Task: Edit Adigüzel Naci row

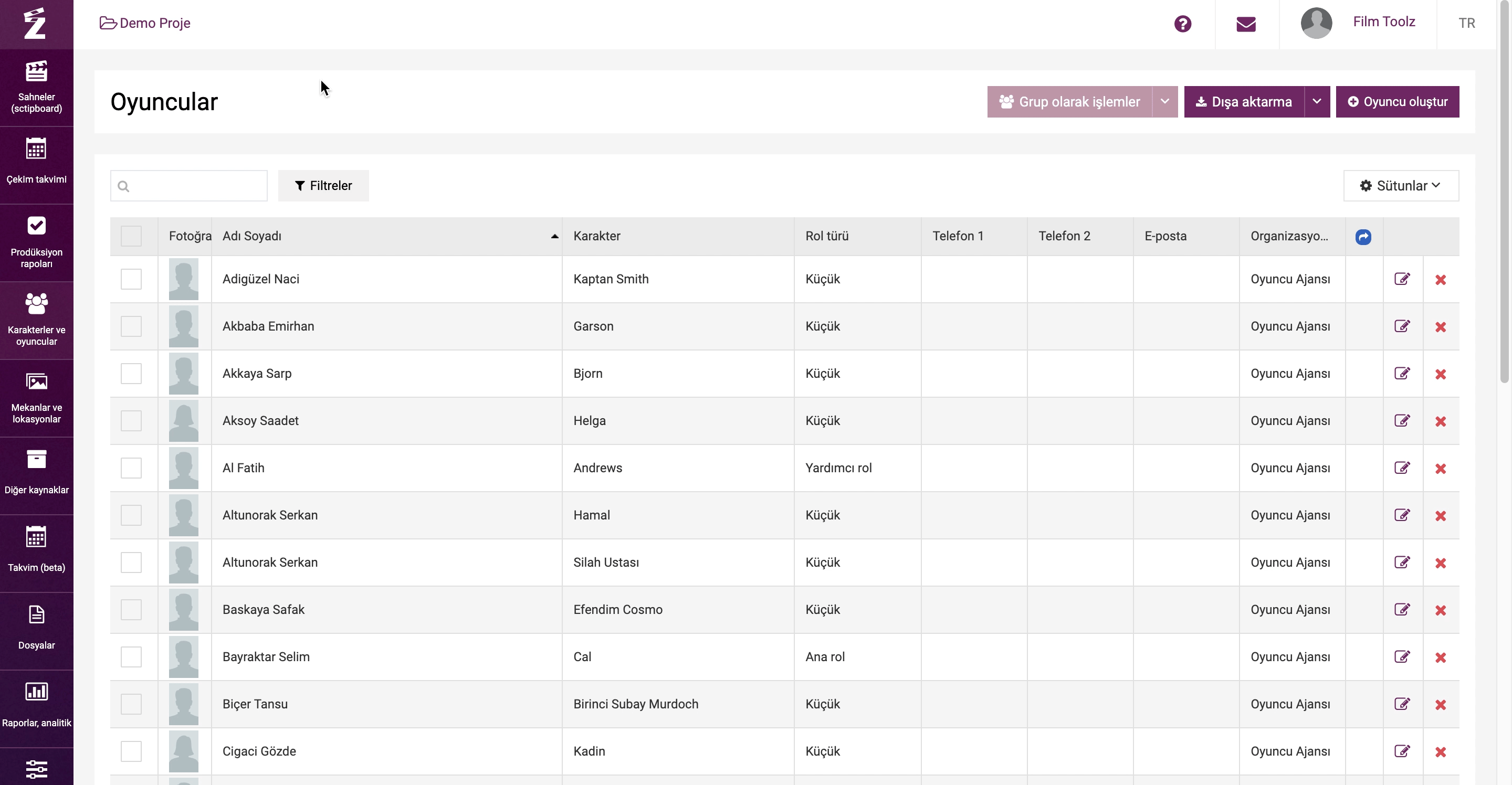Action: [x=1402, y=279]
